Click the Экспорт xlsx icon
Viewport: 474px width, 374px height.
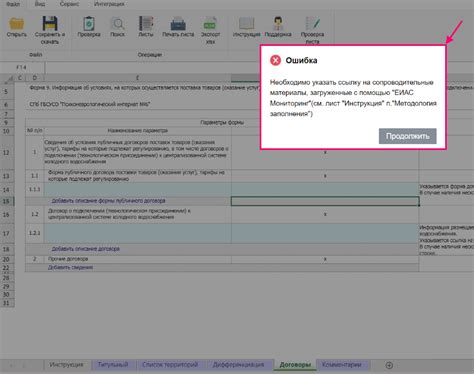[210, 24]
